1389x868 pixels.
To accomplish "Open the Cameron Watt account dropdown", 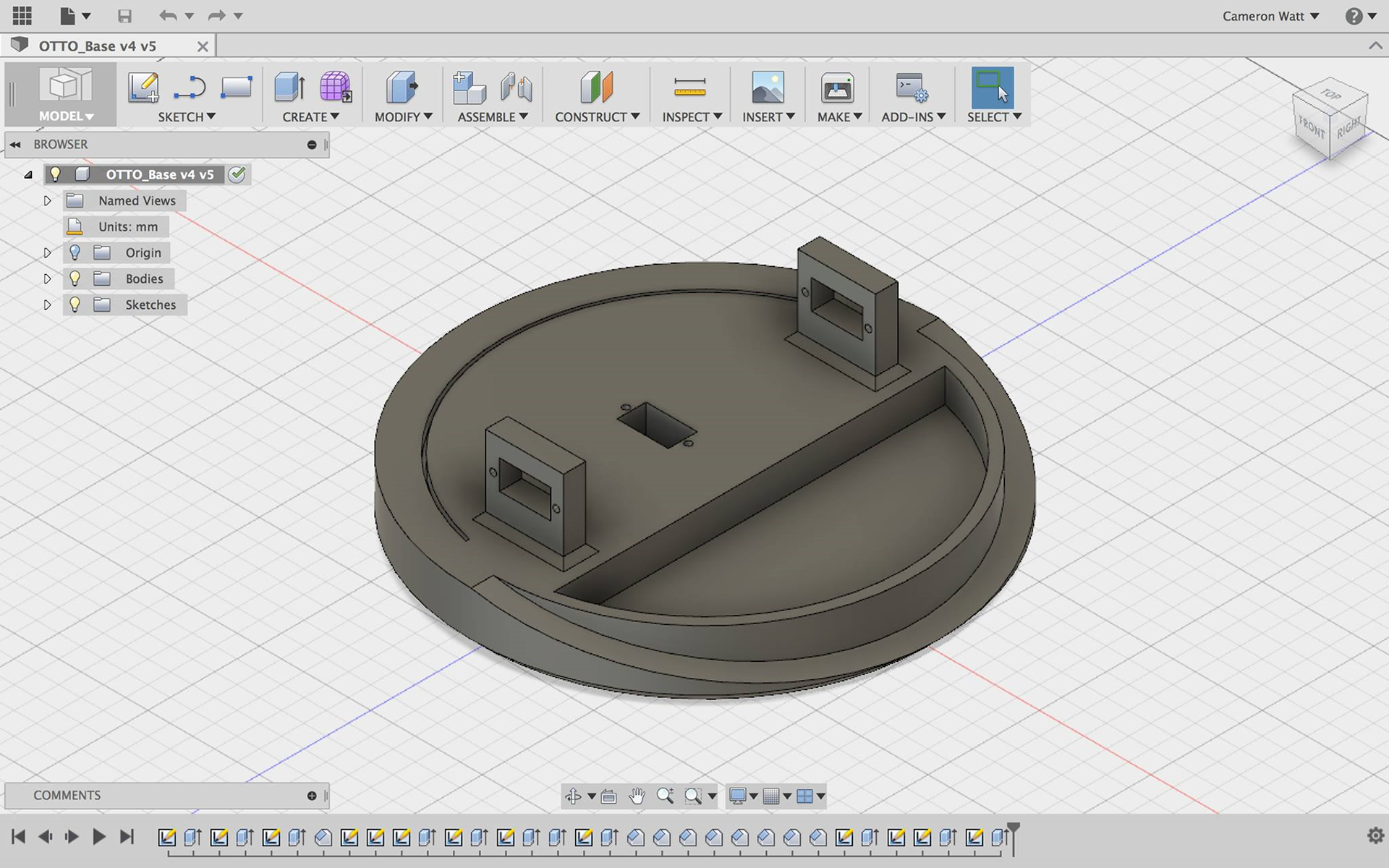I will [1270, 16].
